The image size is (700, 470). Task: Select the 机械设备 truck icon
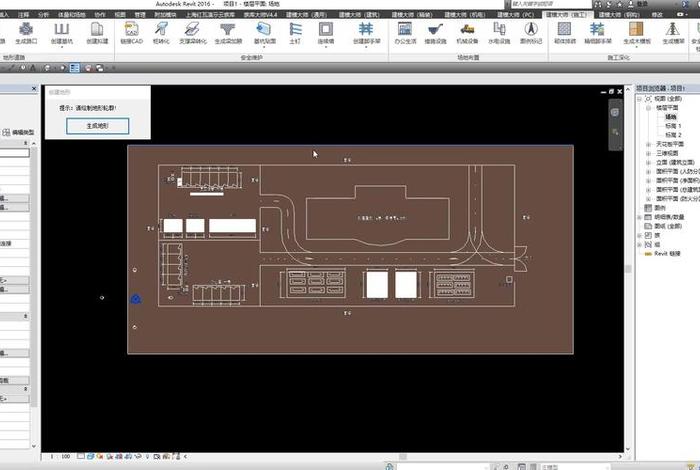[467, 29]
